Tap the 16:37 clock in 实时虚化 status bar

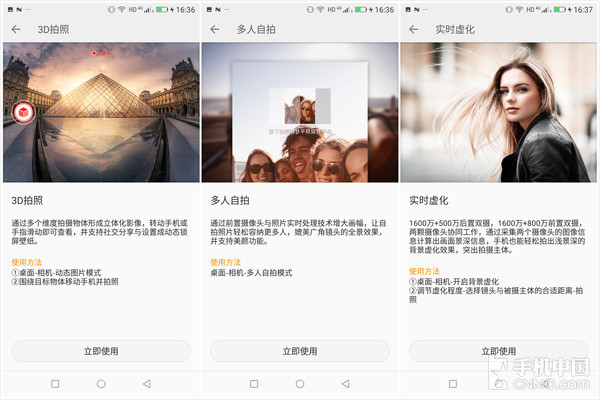tap(583, 10)
